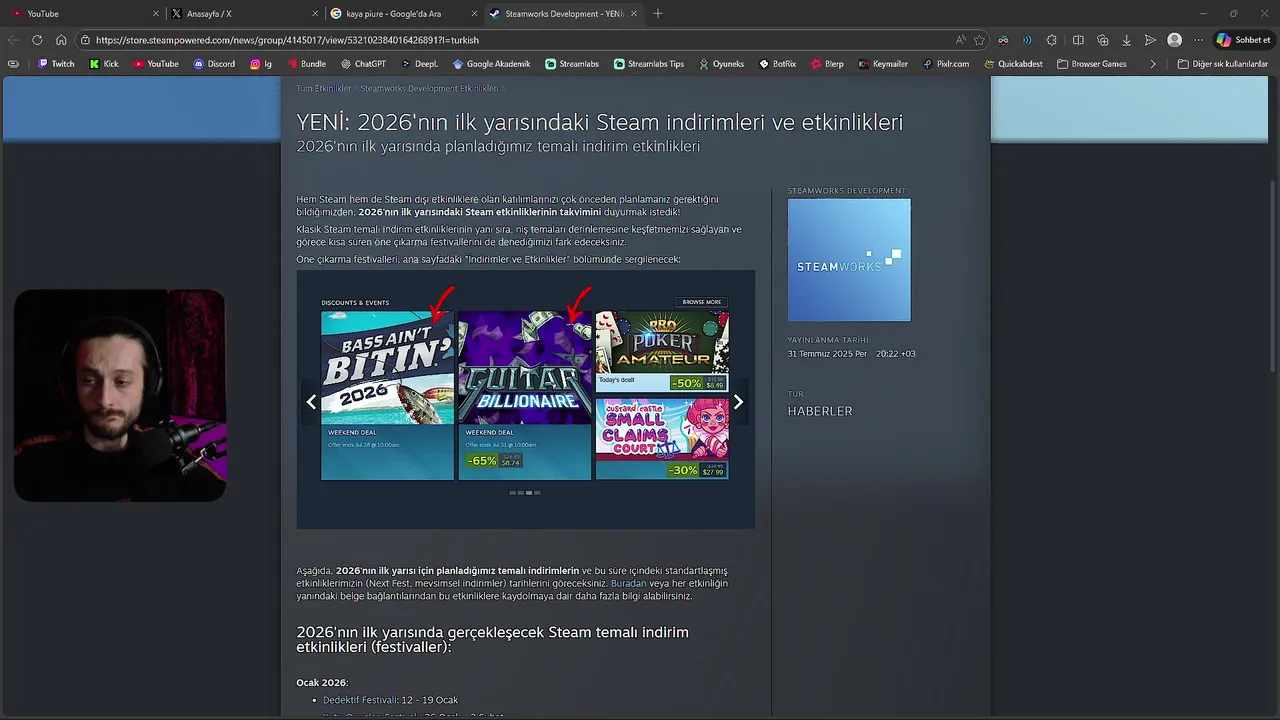Expand the Browser Games bookmark folder

[x=1091, y=64]
